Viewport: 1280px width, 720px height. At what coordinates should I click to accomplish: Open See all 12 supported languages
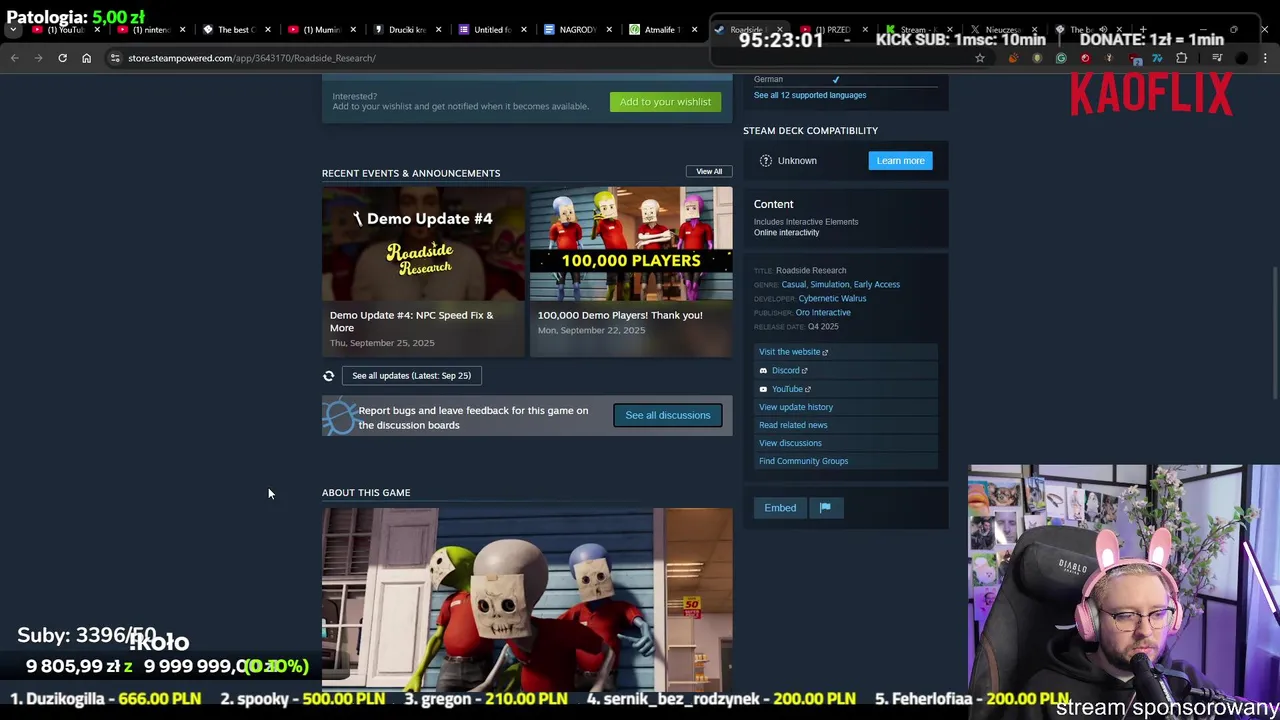tap(810, 95)
